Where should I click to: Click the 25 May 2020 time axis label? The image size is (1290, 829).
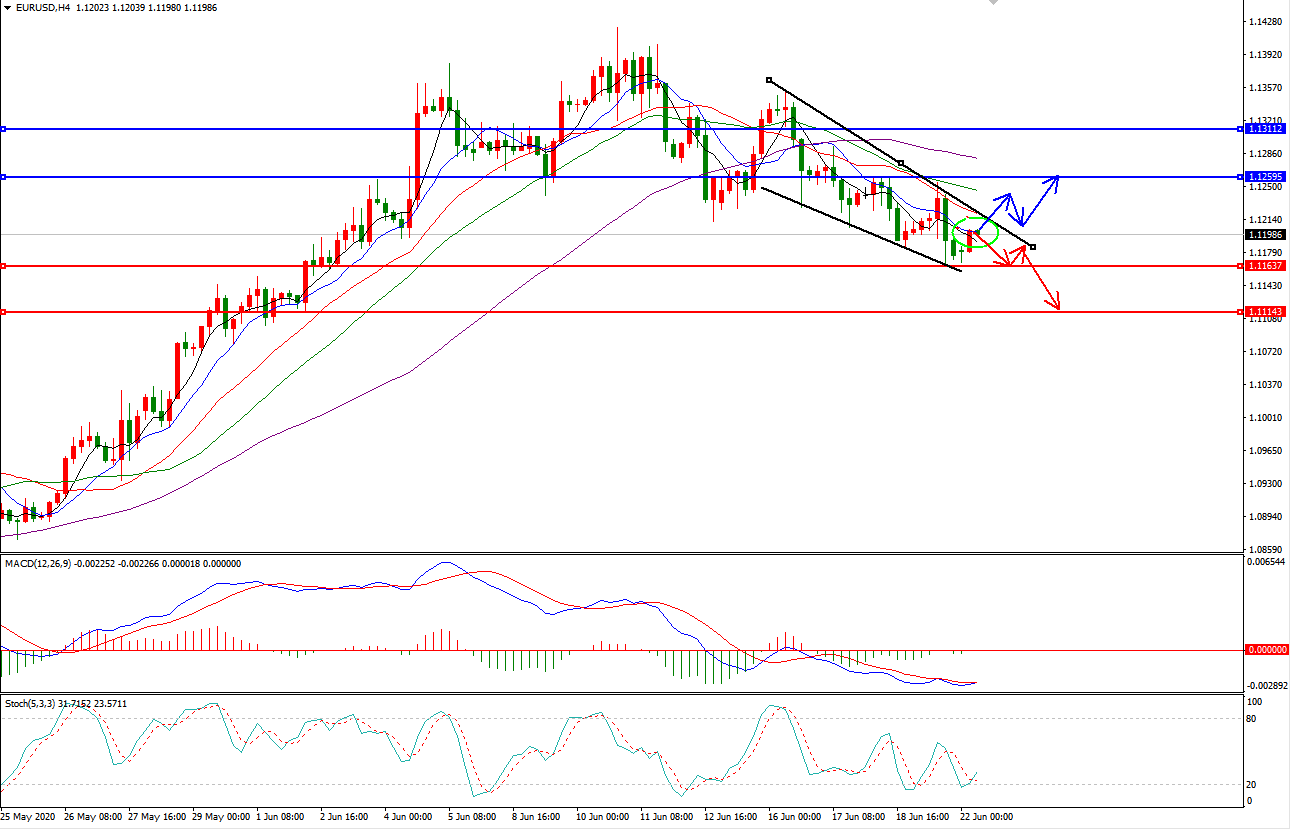pyautogui.click(x=29, y=817)
